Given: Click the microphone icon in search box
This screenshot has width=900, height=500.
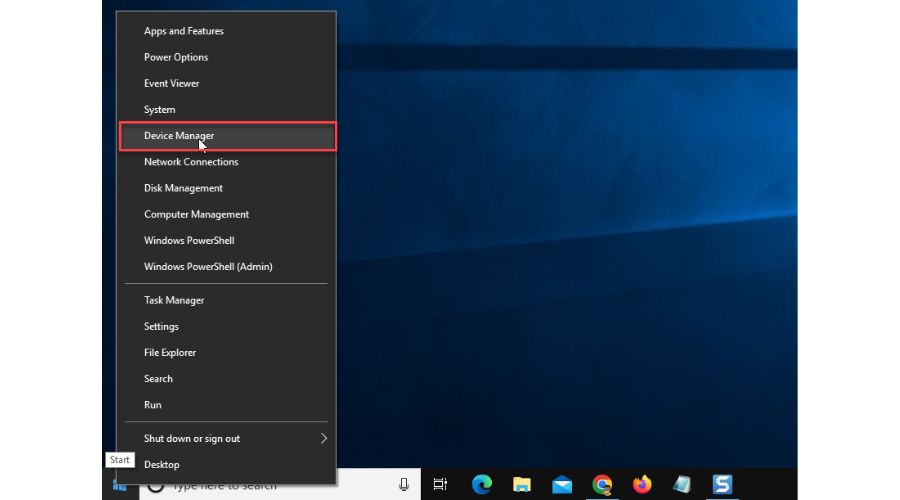Looking at the screenshot, I should tap(404, 485).
